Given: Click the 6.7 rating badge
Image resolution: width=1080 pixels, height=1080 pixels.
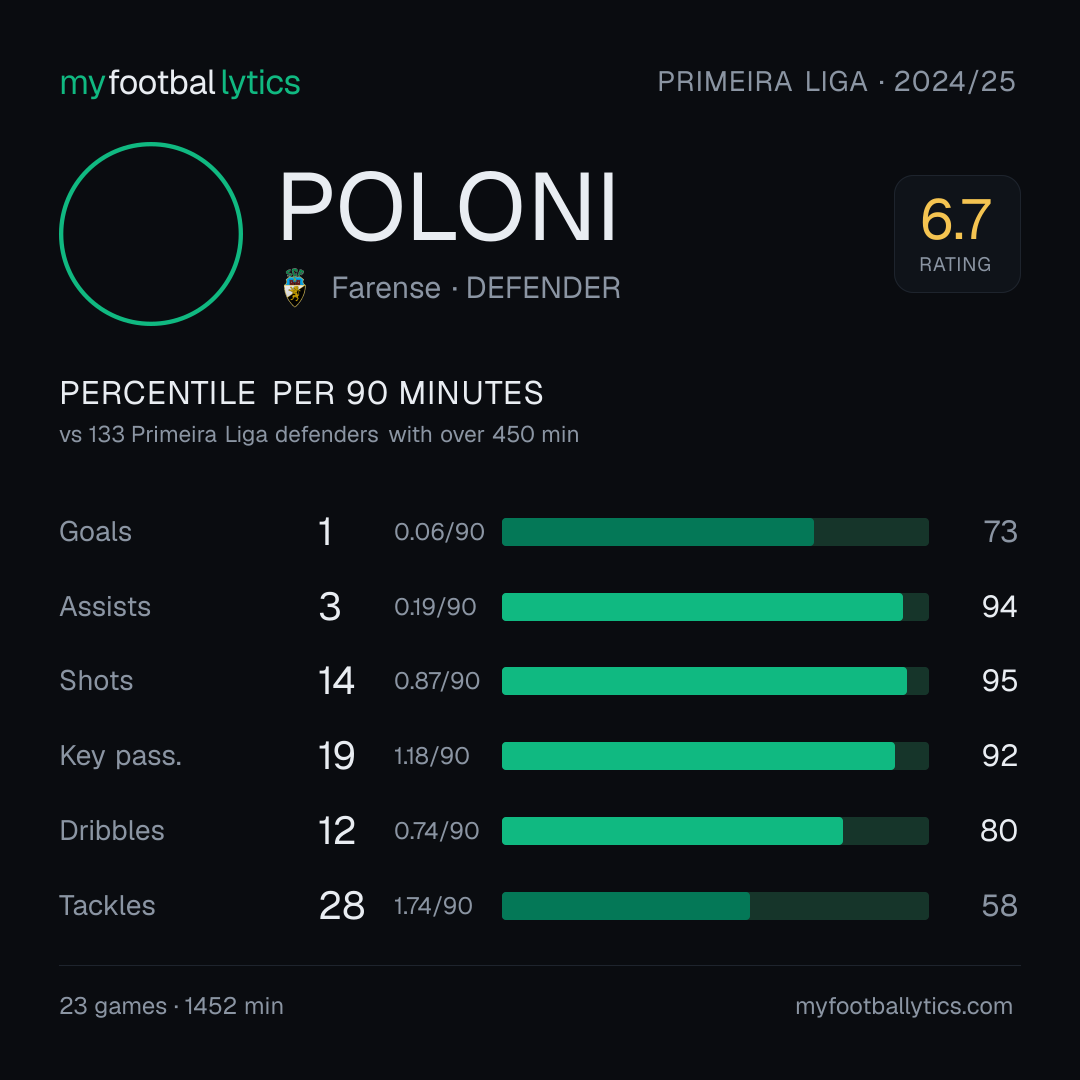Looking at the screenshot, I should coord(957,234).
